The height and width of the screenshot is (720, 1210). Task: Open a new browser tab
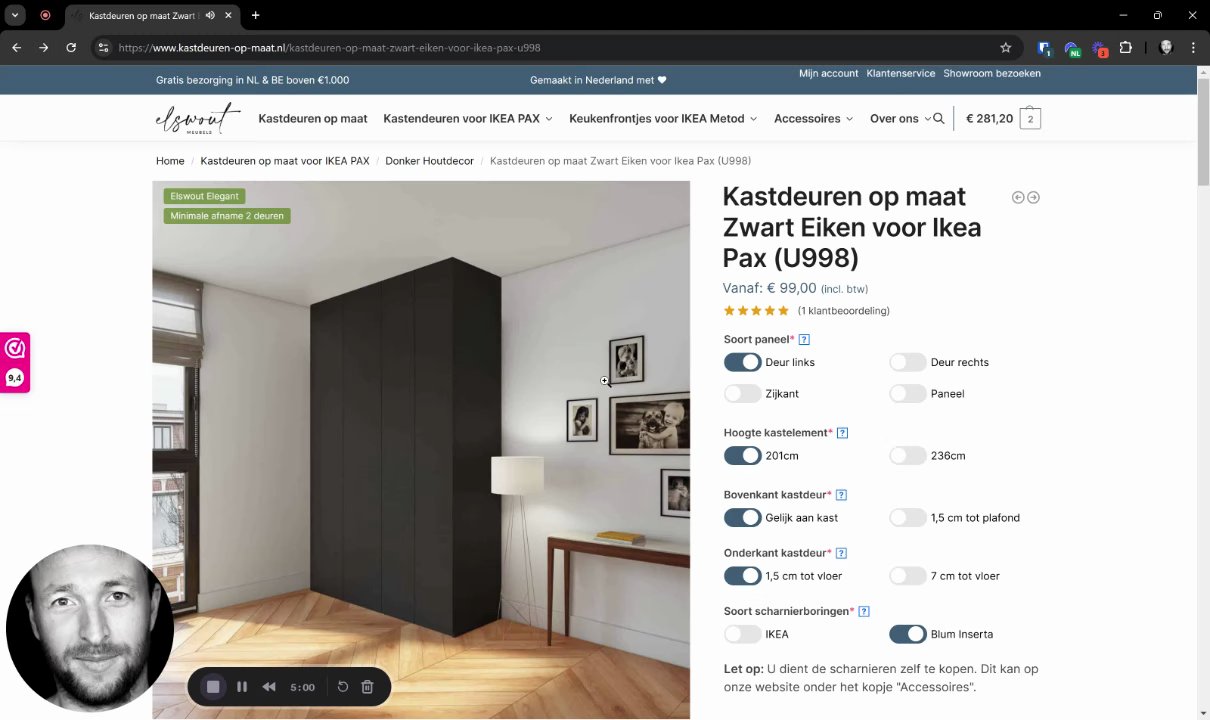coord(255,15)
